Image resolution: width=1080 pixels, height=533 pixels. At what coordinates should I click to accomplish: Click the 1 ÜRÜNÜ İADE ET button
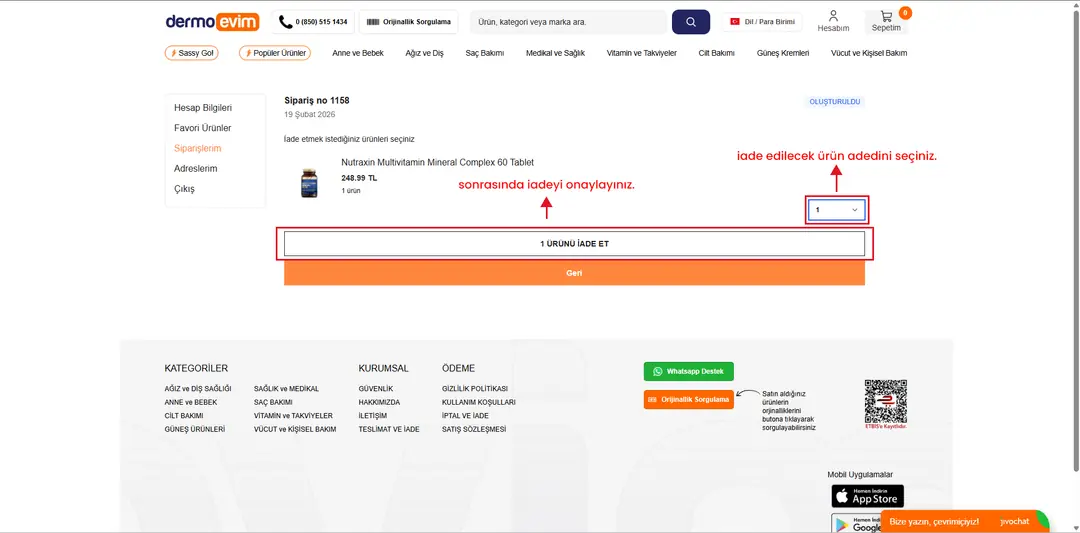point(574,244)
